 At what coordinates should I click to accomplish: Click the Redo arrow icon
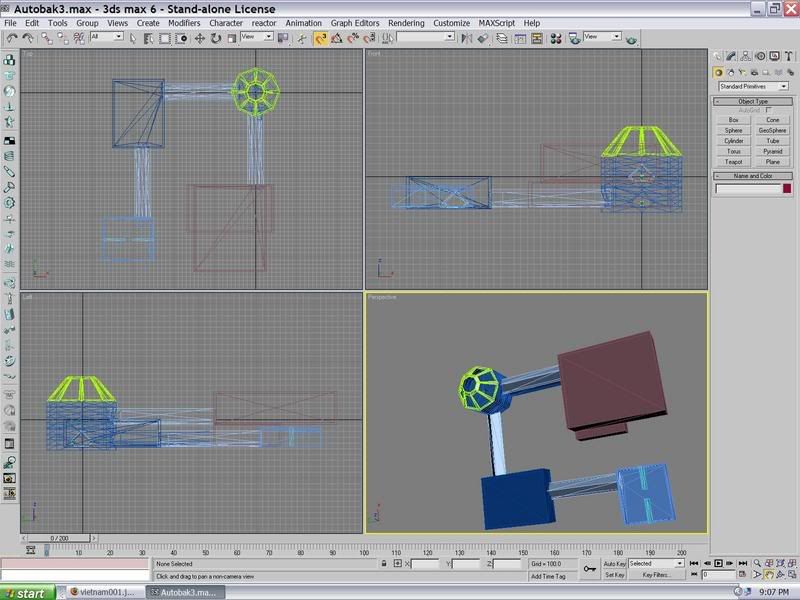coord(28,38)
